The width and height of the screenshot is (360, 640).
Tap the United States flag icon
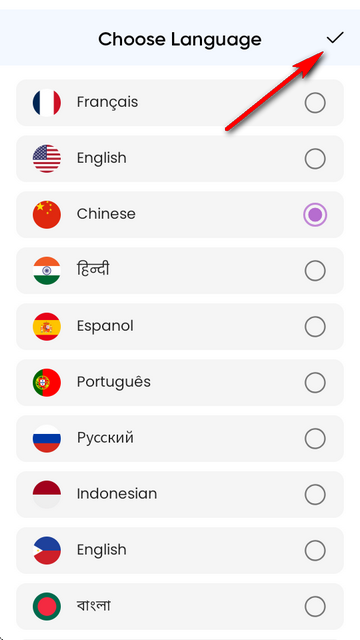pyautogui.click(x=47, y=158)
